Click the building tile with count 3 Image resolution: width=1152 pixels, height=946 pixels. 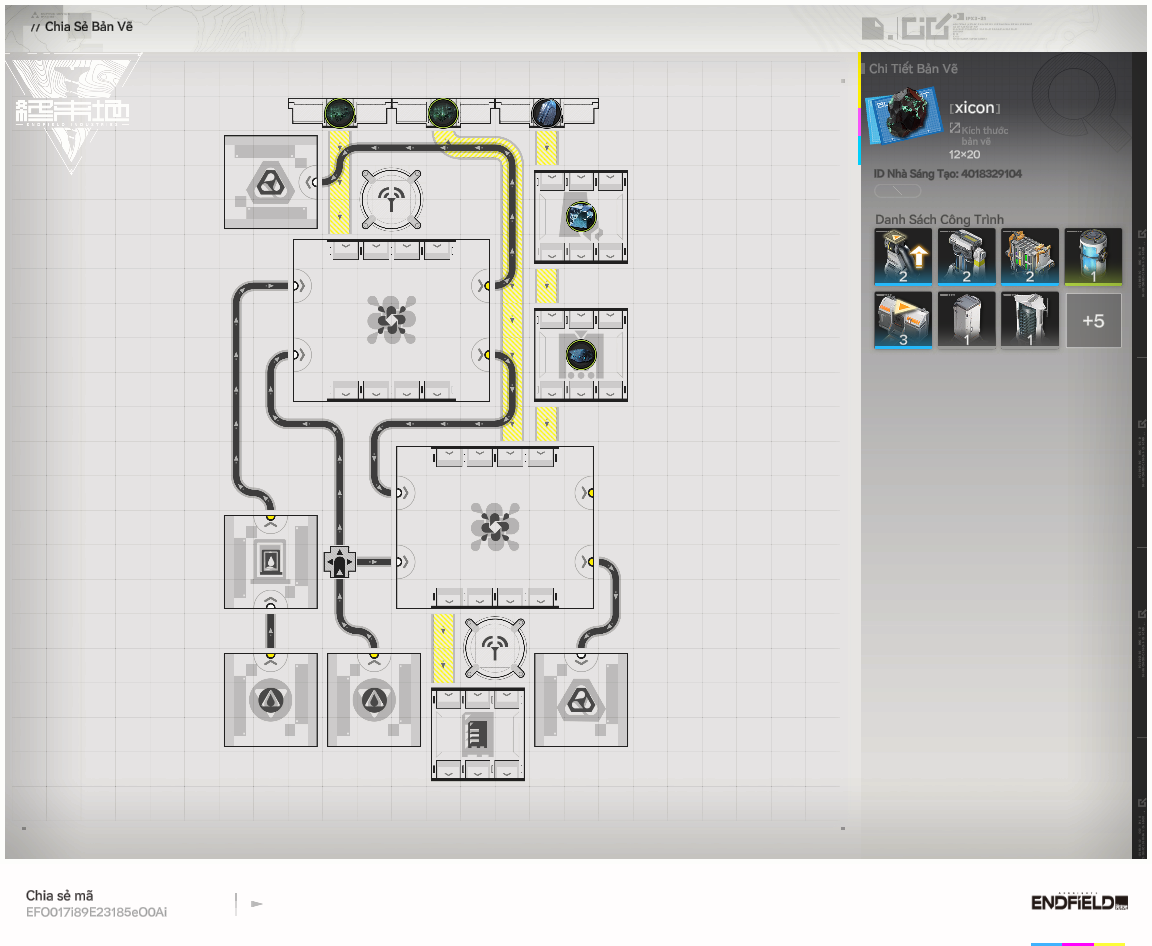coord(903,320)
